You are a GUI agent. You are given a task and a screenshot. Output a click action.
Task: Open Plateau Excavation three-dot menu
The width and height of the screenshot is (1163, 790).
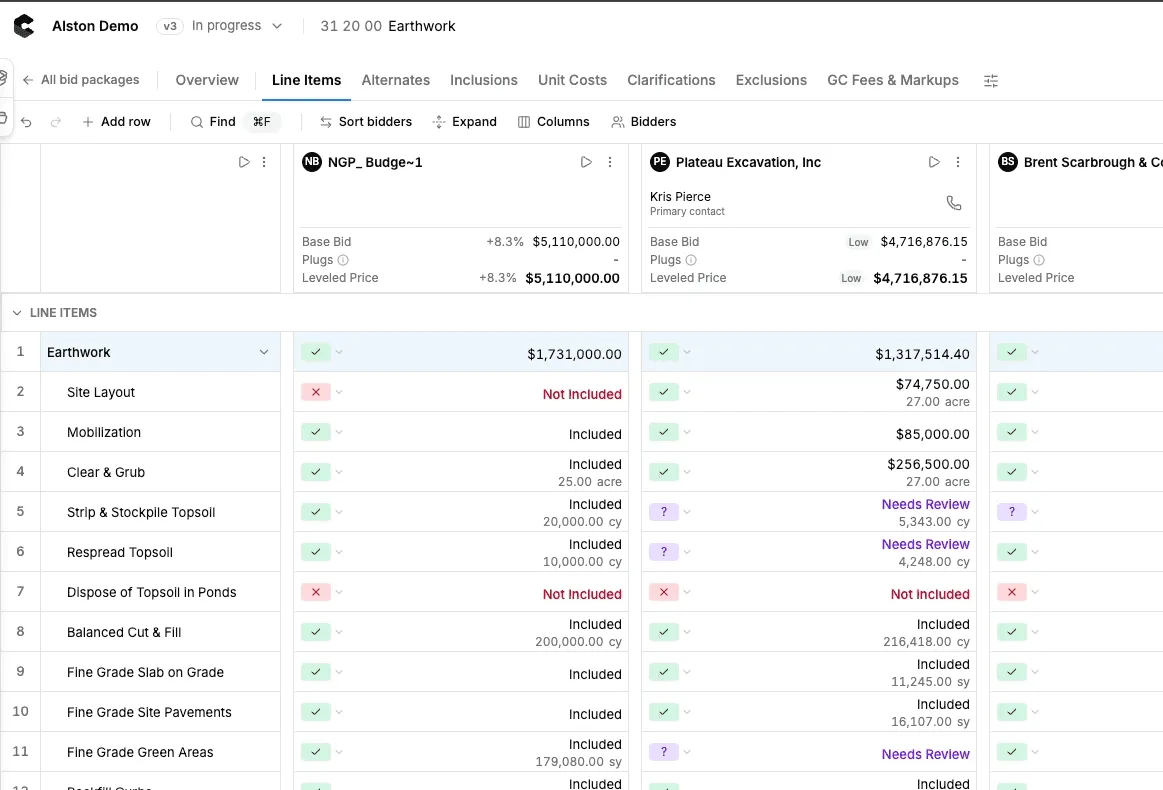[x=958, y=162]
